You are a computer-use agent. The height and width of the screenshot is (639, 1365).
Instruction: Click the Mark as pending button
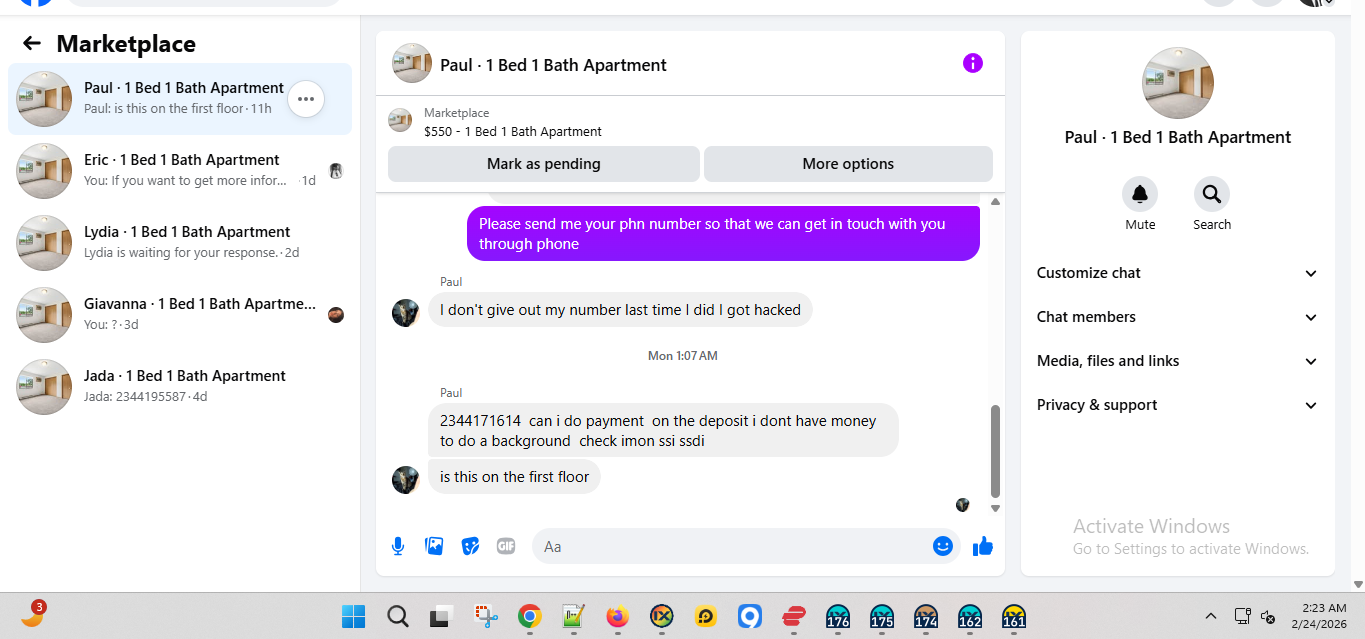(x=544, y=164)
